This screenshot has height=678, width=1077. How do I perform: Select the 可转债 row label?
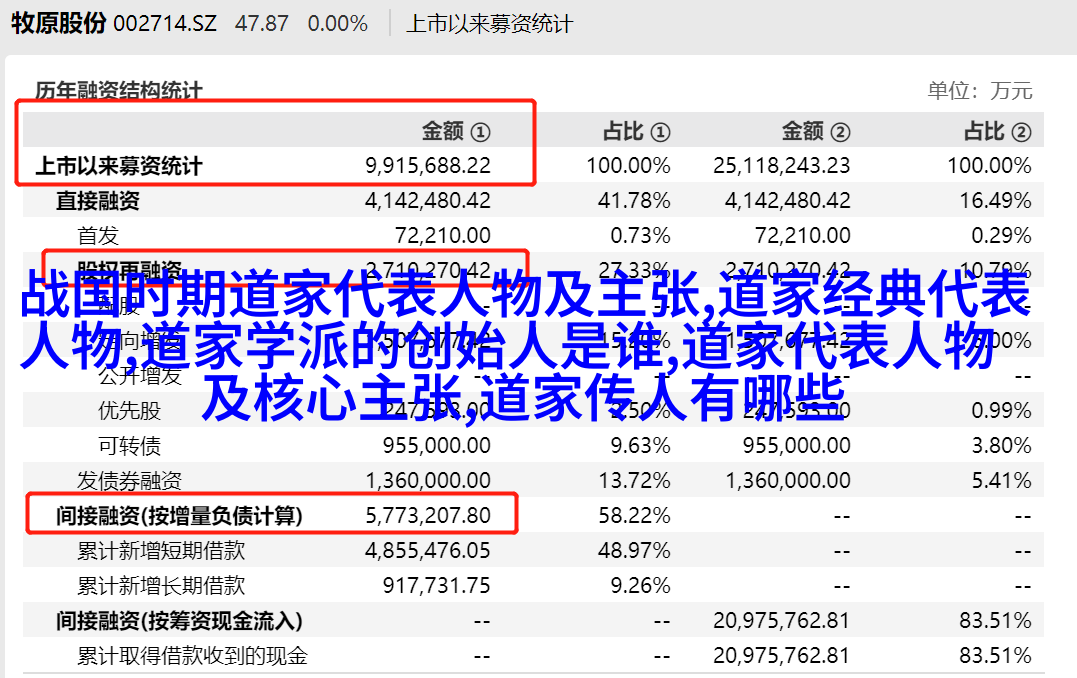pyautogui.click(x=129, y=446)
